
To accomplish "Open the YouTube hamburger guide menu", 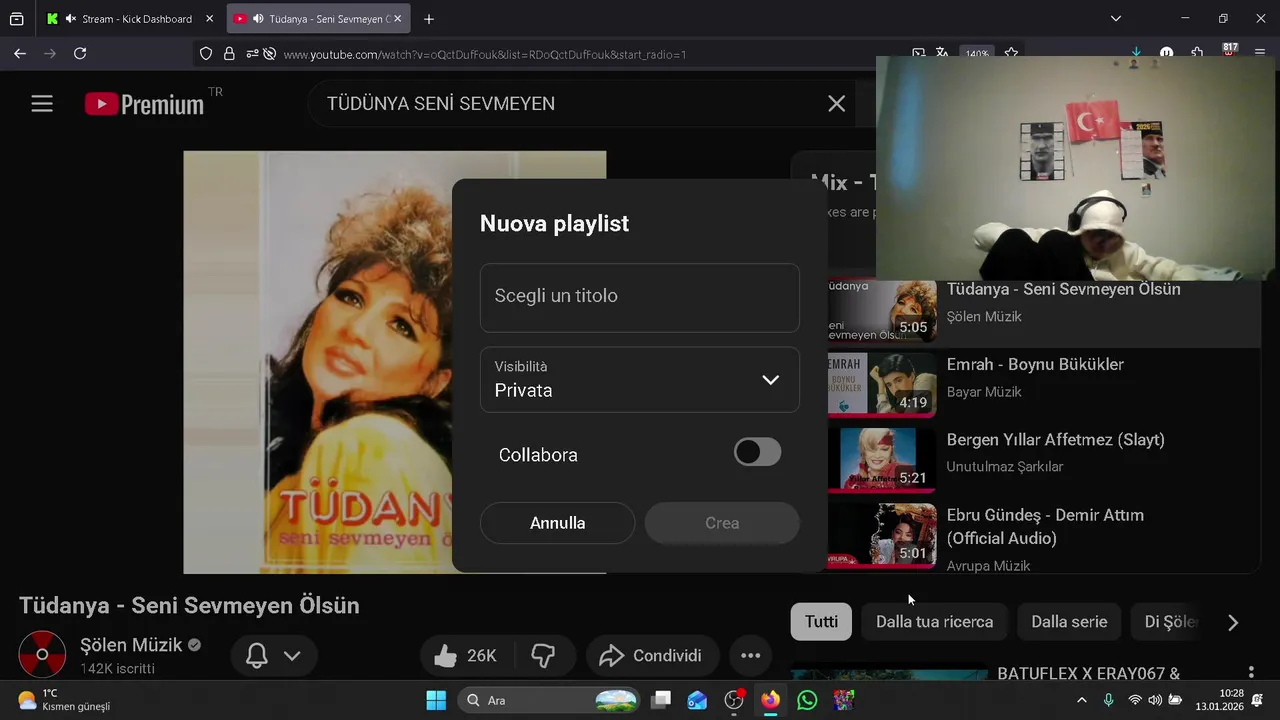I will (42, 103).
